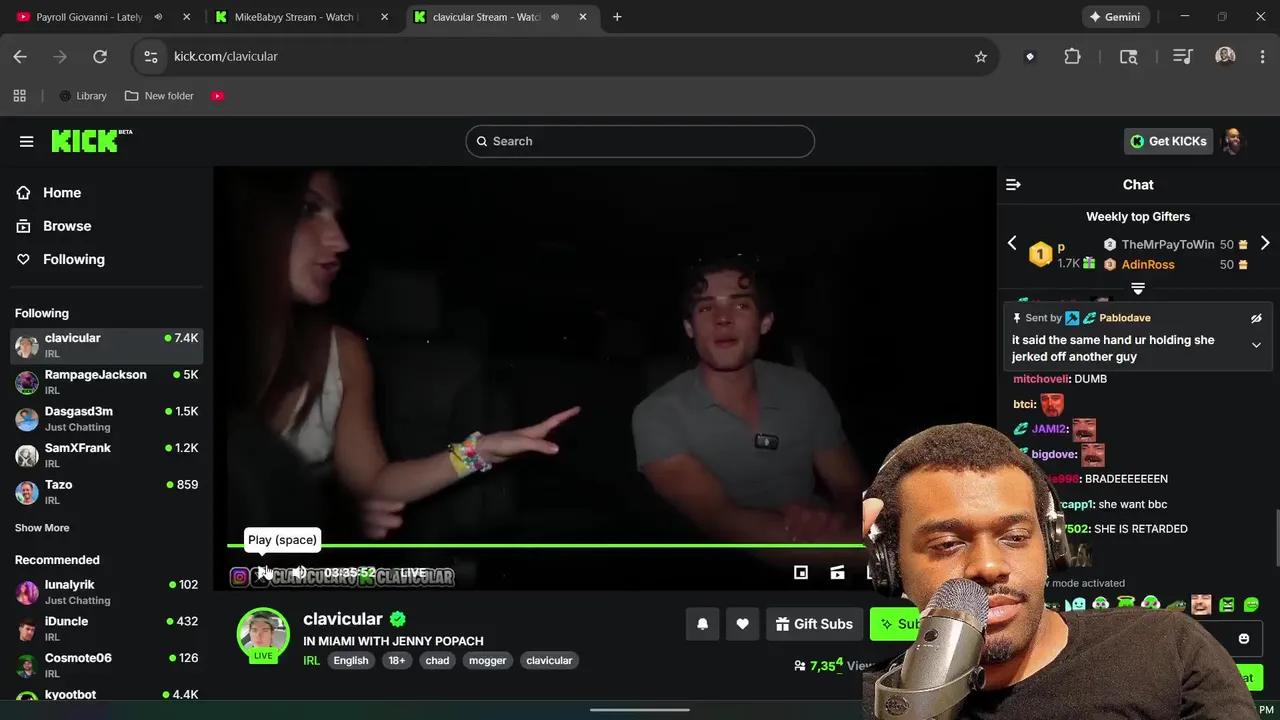
Task: Open a new browser tab
Action: [617, 17]
